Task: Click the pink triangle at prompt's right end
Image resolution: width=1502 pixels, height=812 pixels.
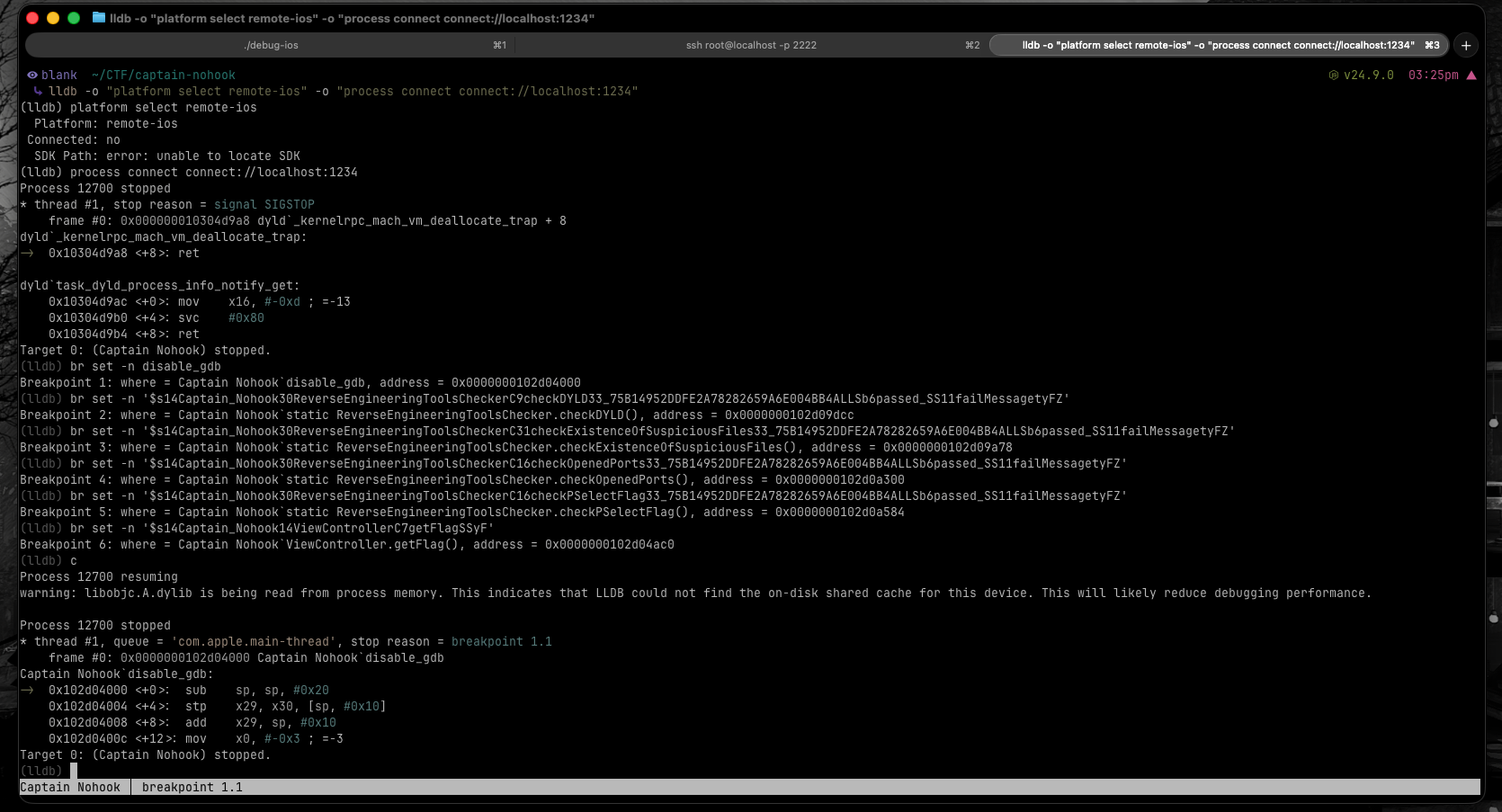Action: (1471, 76)
